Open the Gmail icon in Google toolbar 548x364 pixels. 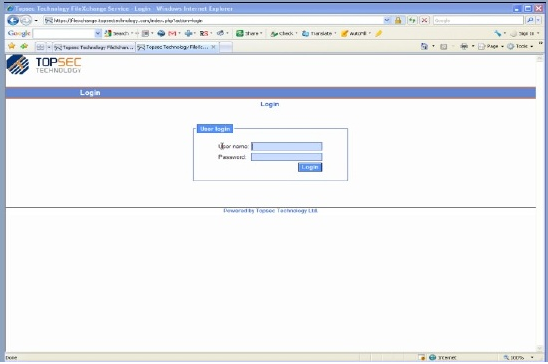172,34
